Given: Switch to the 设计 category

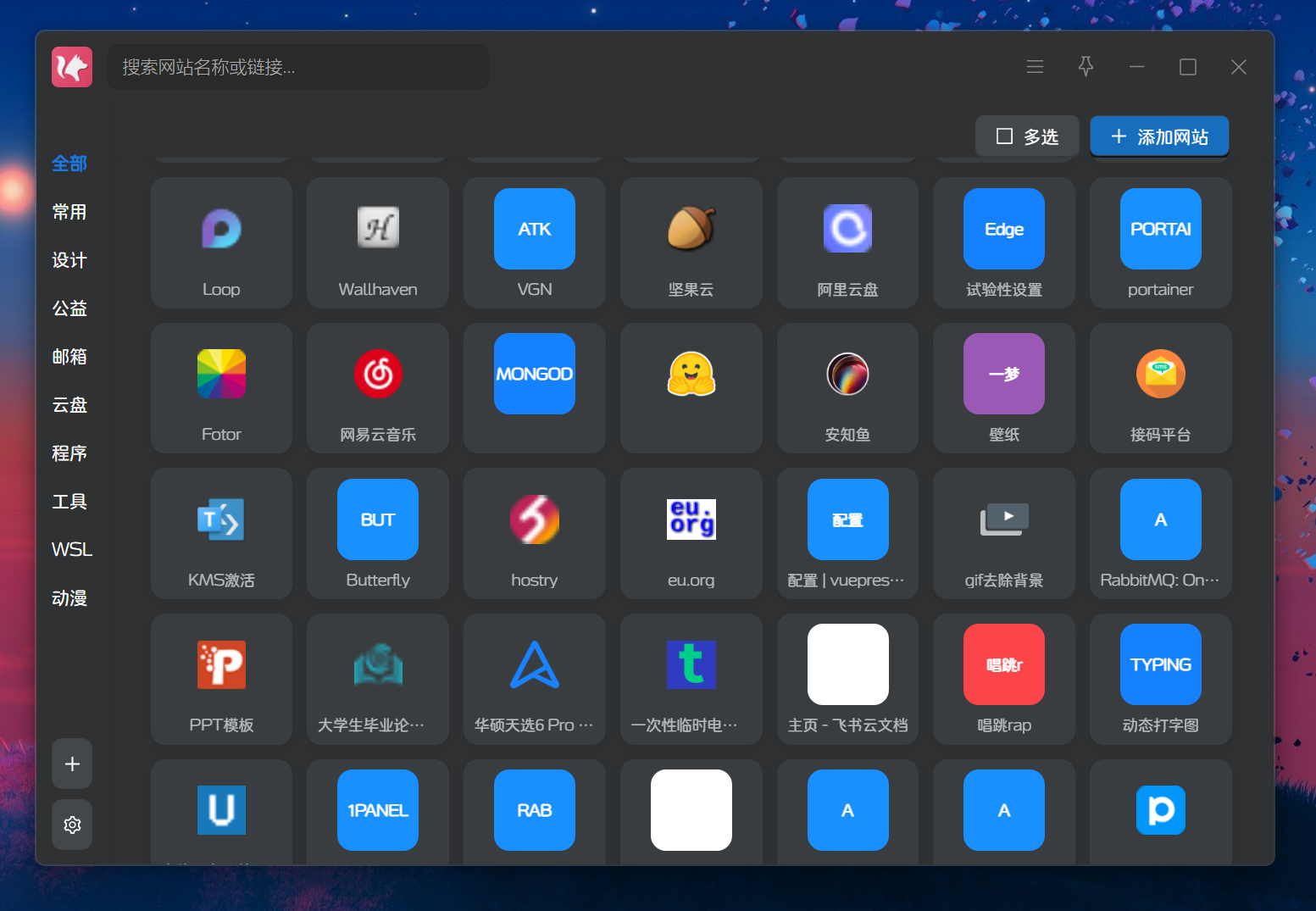Looking at the screenshot, I should click(69, 260).
